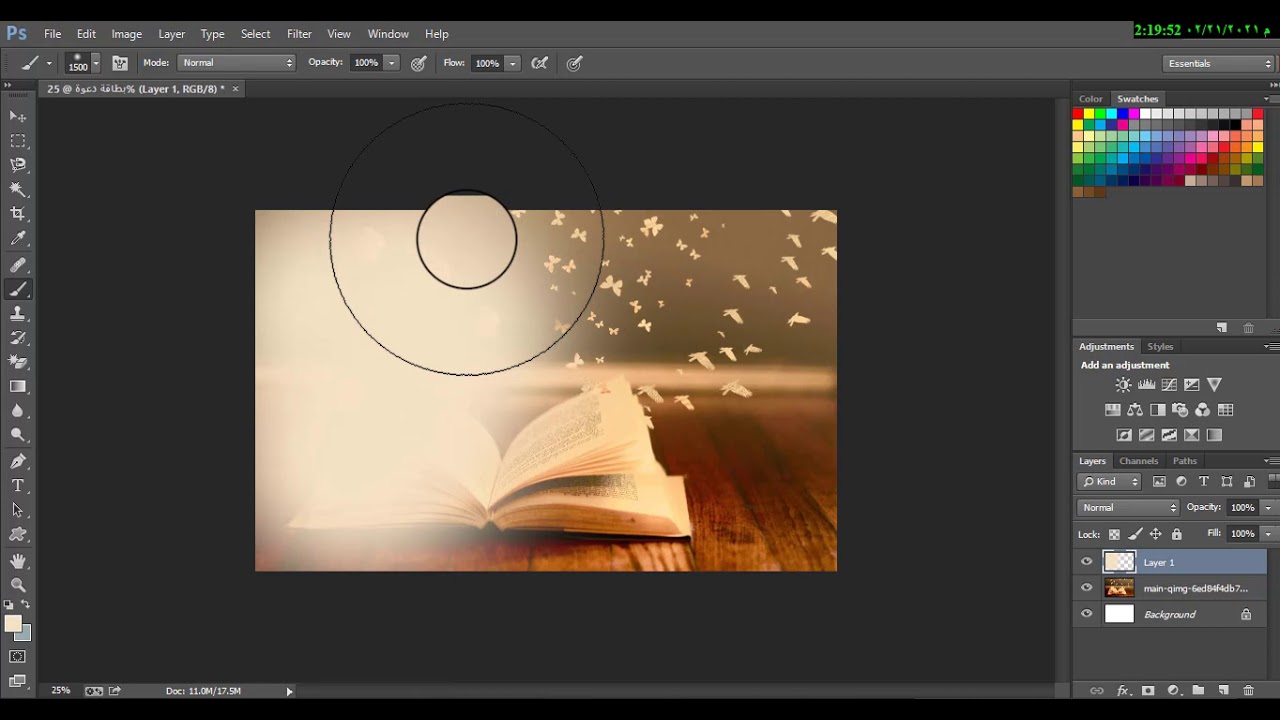
Task: Pick the red swatch in Swatches panel
Action: pyautogui.click(x=1078, y=114)
